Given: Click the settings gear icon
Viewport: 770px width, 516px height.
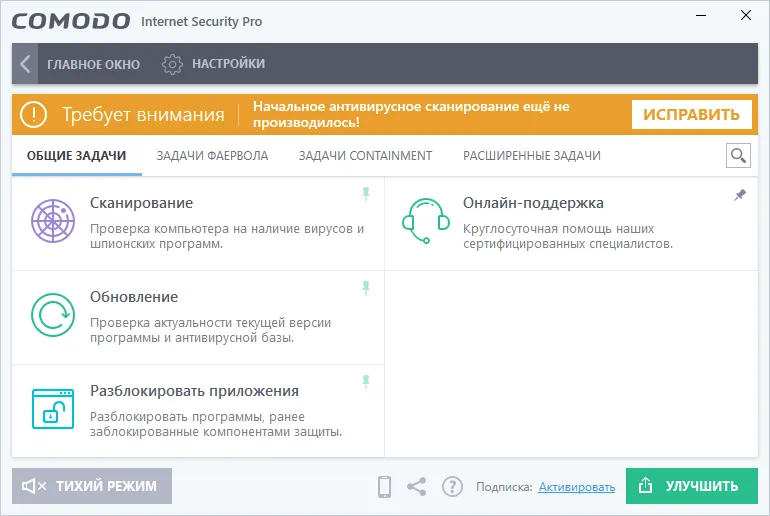Looking at the screenshot, I should (172, 64).
